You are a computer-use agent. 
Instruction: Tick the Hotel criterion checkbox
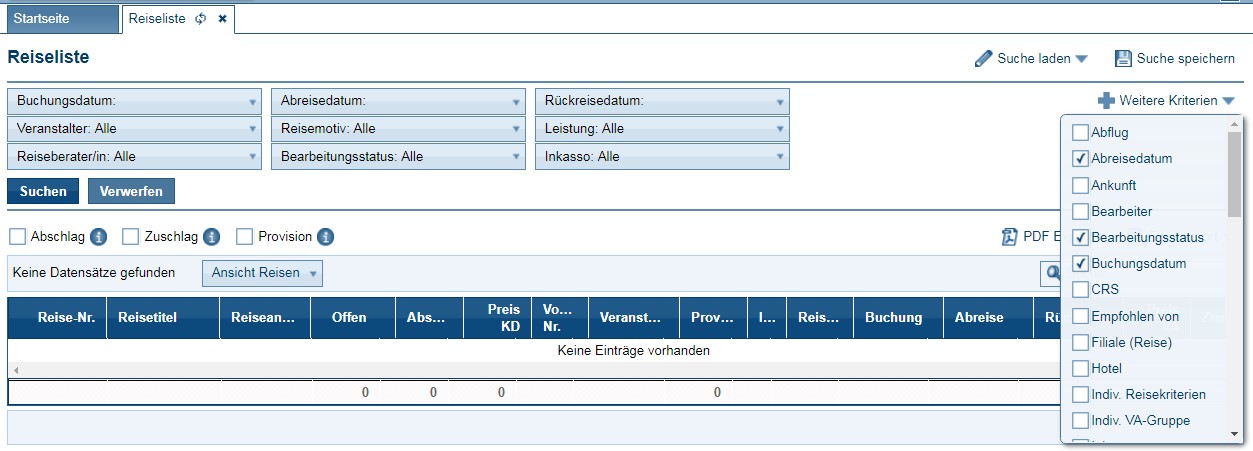pyautogui.click(x=1080, y=369)
